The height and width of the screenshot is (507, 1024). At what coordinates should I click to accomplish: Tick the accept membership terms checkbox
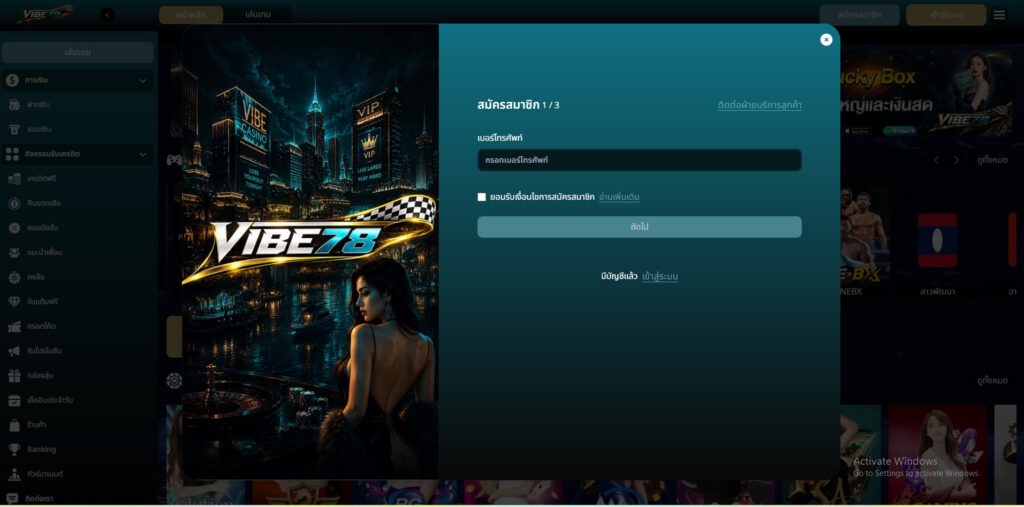(482, 197)
